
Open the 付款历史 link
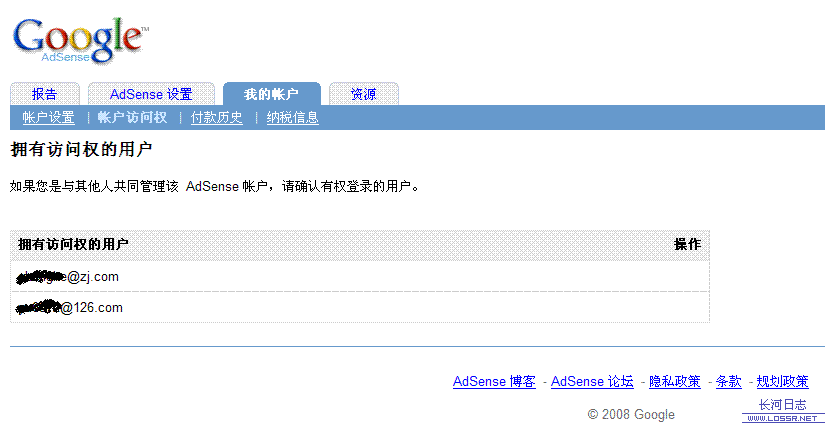(x=217, y=117)
